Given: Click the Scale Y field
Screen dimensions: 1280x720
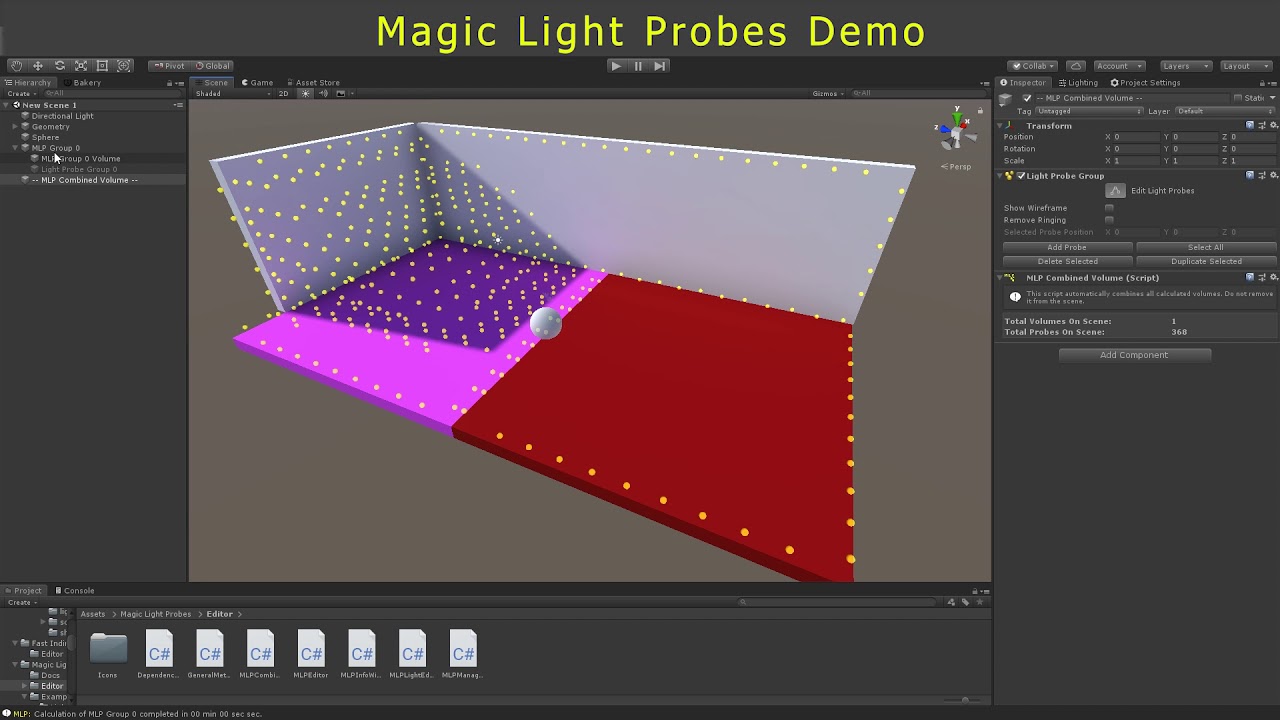Looking at the screenshot, I should [1195, 161].
